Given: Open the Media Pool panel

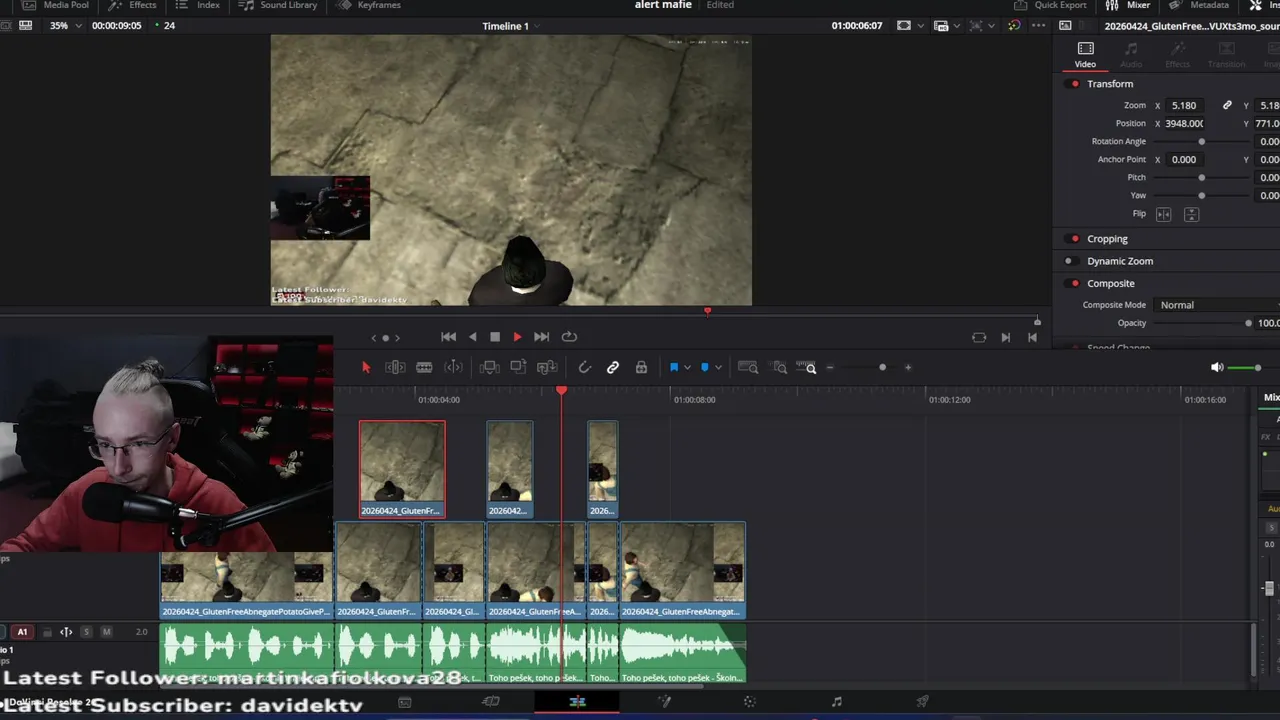Looking at the screenshot, I should (56, 5).
